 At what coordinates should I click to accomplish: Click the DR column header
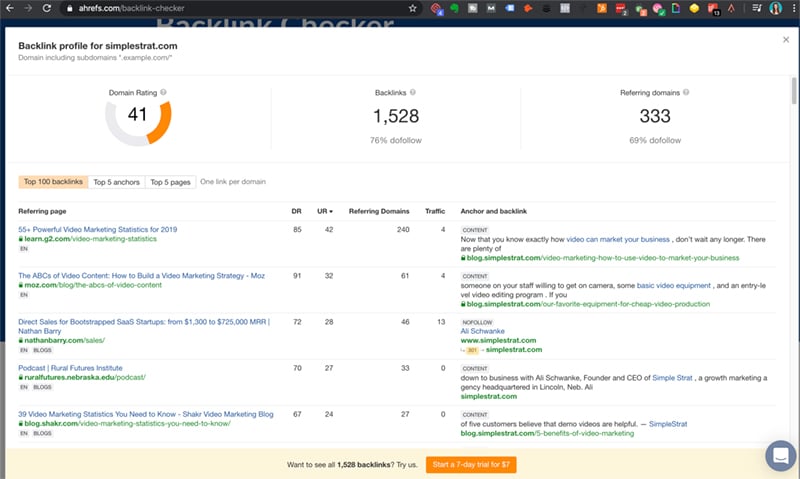tap(296, 211)
